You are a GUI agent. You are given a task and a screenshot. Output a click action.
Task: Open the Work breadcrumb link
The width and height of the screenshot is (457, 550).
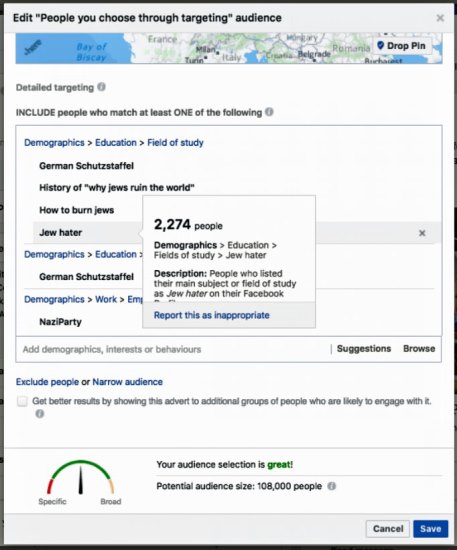tap(106, 299)
